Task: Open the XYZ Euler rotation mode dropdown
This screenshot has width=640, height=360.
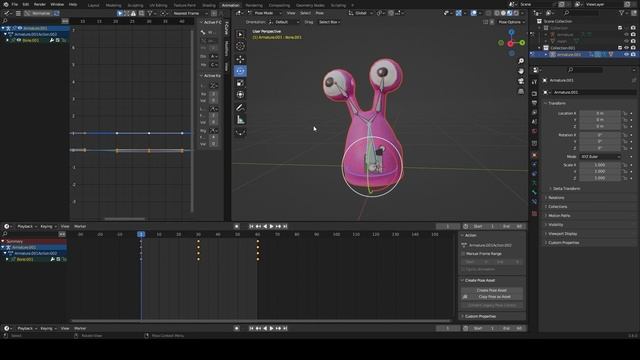Action: point(600,157)
